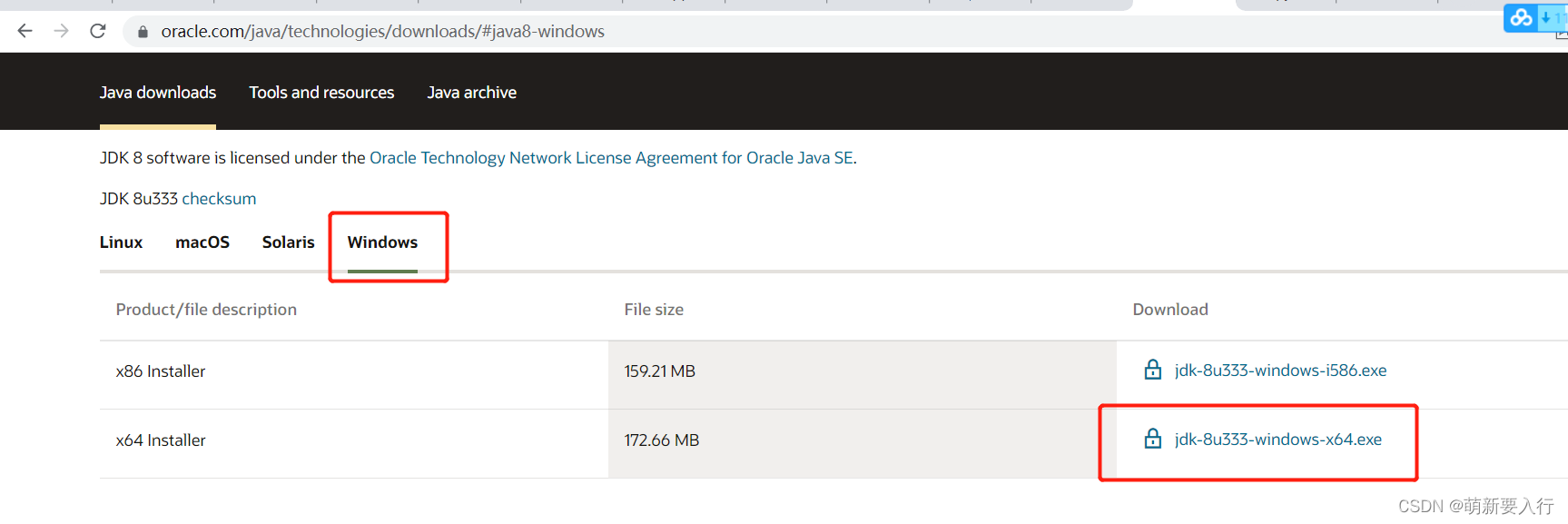The width and height of the screenshot is (1568, 524).
Task: Select the Windows tab
Action: pyautogui.click(x=382, y=242)
